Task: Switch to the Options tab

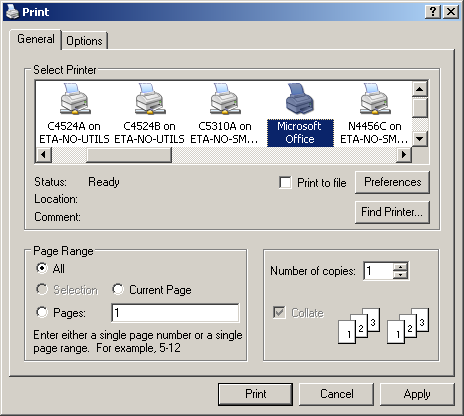Action: click(x=84, y=41)
